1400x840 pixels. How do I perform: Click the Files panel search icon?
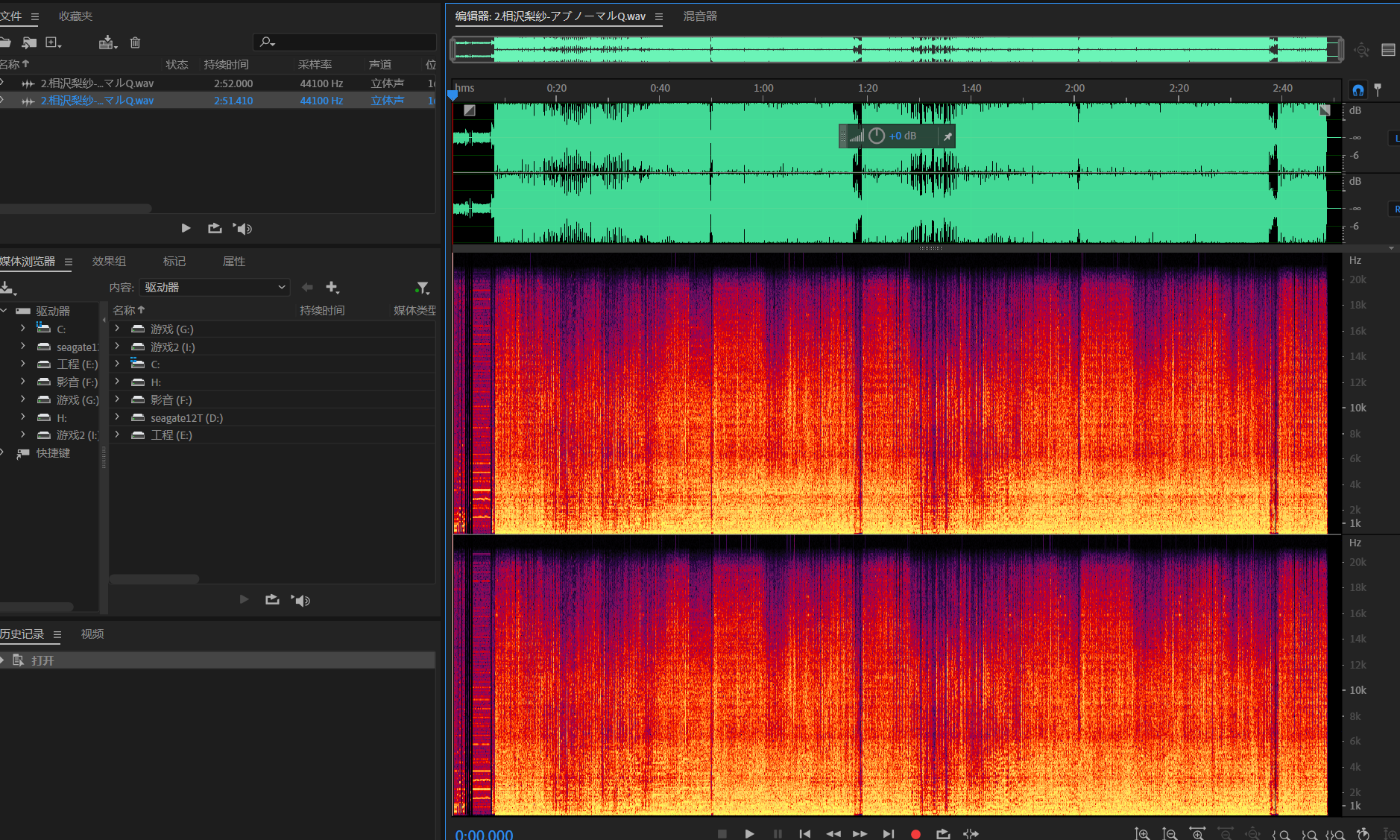click(x=268, y=42)
